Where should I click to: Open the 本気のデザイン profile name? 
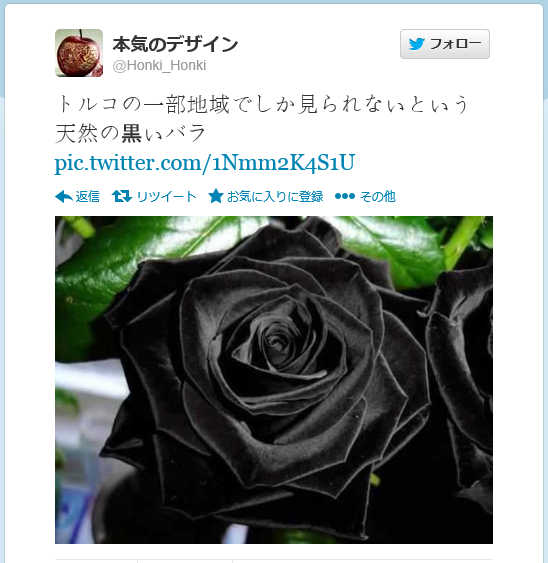pyautogui.click(x=175, y=45)
